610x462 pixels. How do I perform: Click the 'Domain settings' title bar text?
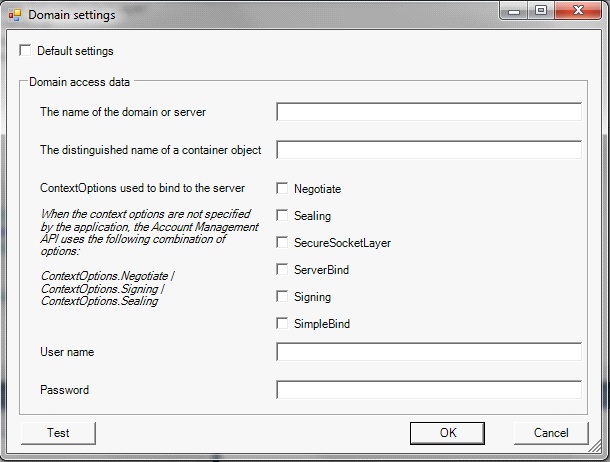click(x=72, y=15)
